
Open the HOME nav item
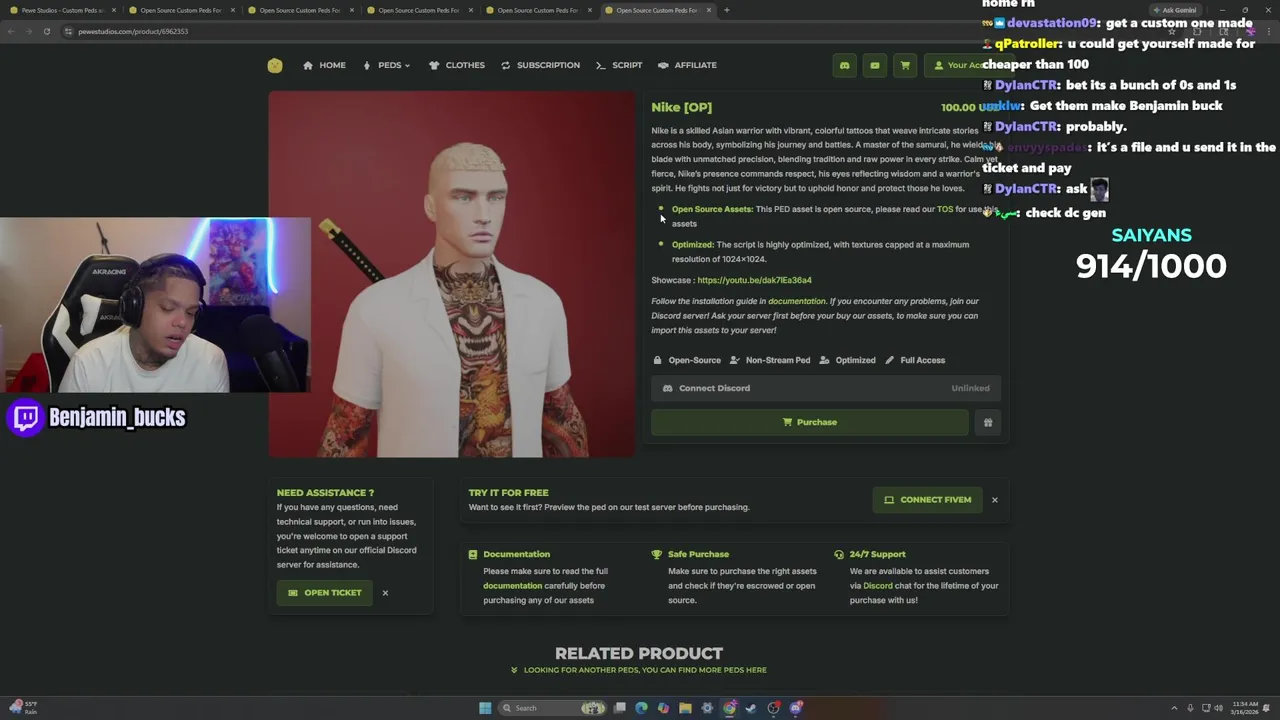[x=324, y=65]
